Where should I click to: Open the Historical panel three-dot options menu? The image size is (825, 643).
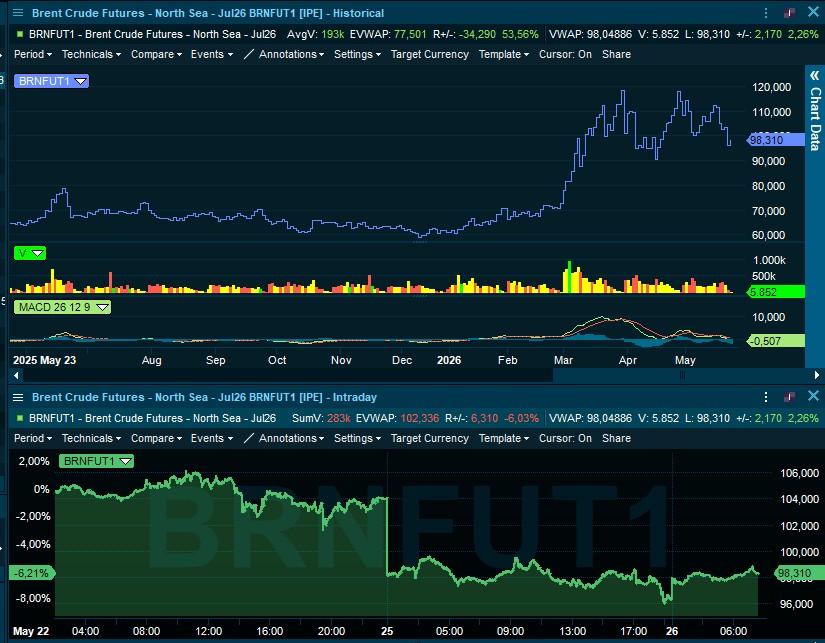click(x=766, y=13)
